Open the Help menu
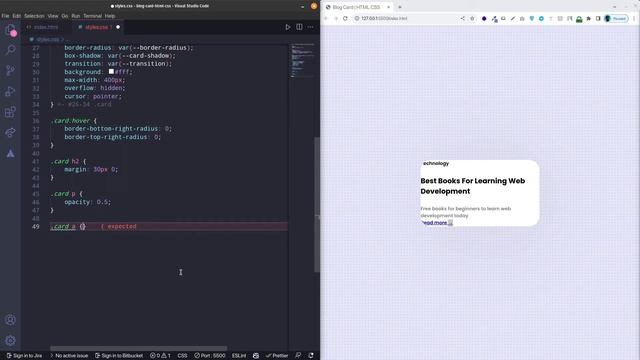640x360 pixels. point(110,16)
